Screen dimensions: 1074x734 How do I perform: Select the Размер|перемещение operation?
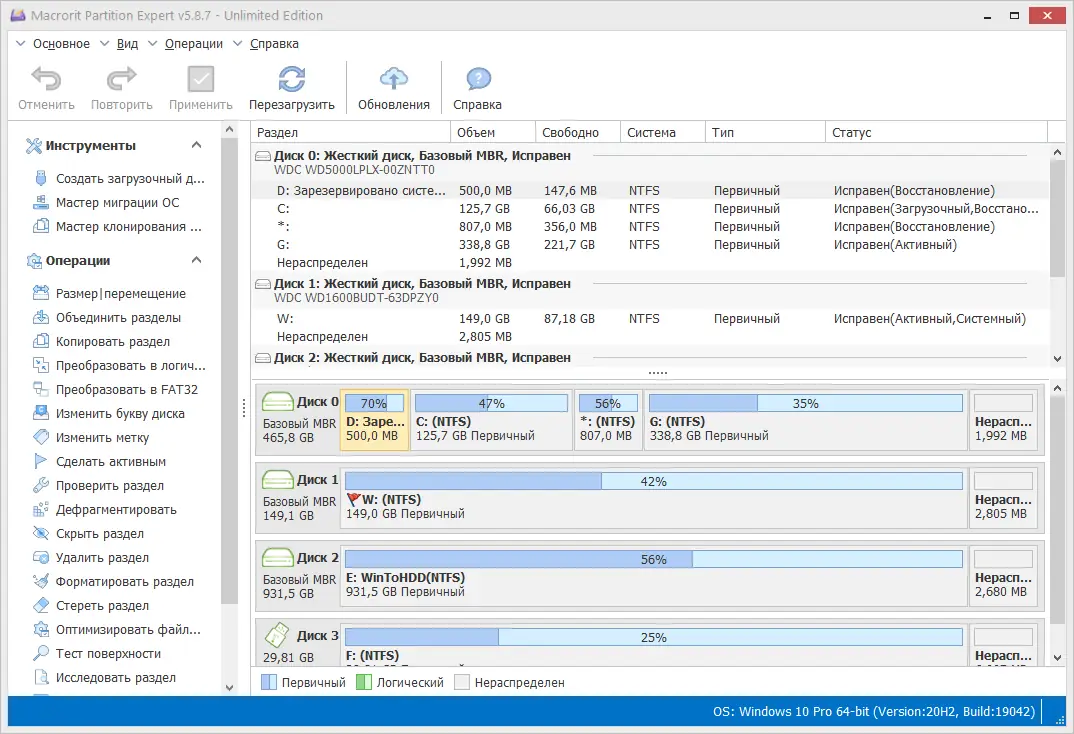click(x=112, y=293)
